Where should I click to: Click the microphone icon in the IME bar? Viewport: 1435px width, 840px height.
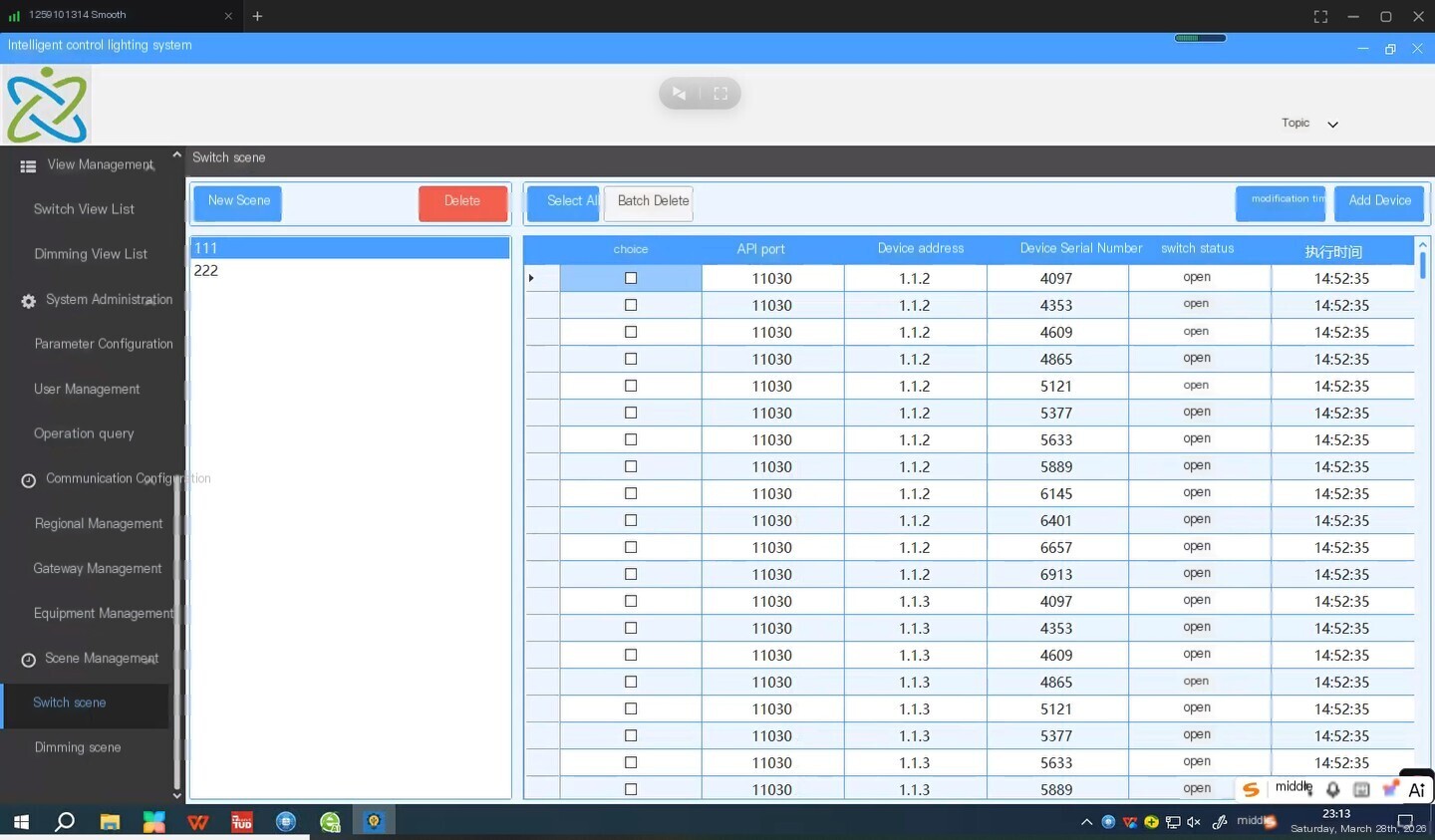tap(1332, 789)
